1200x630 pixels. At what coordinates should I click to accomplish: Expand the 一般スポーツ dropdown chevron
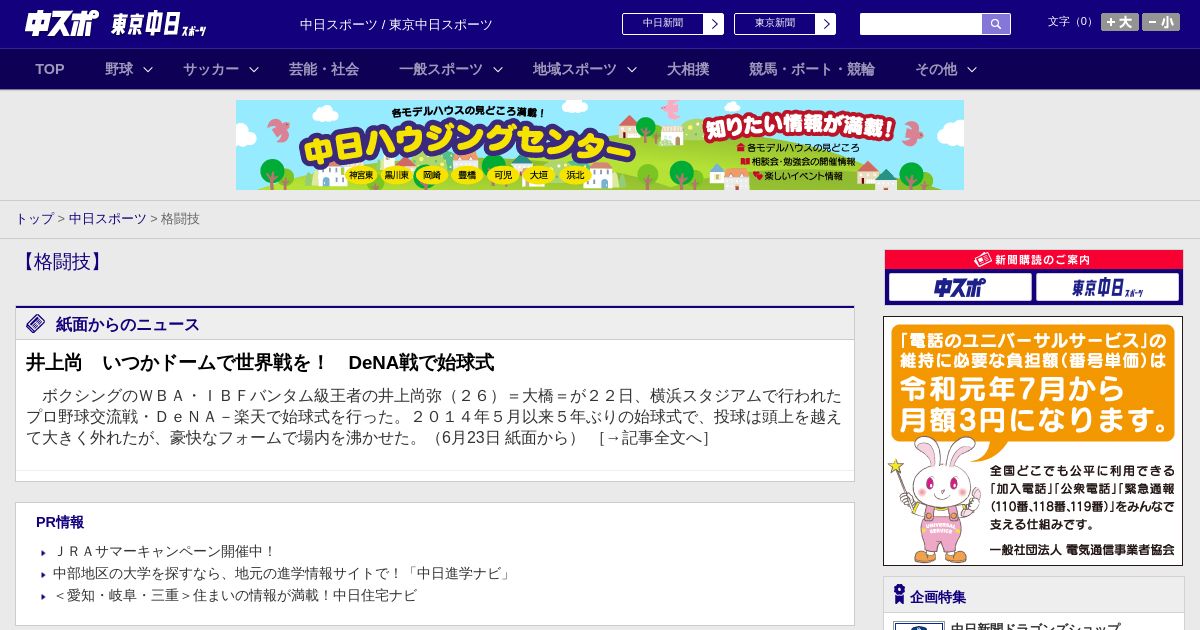498,69
